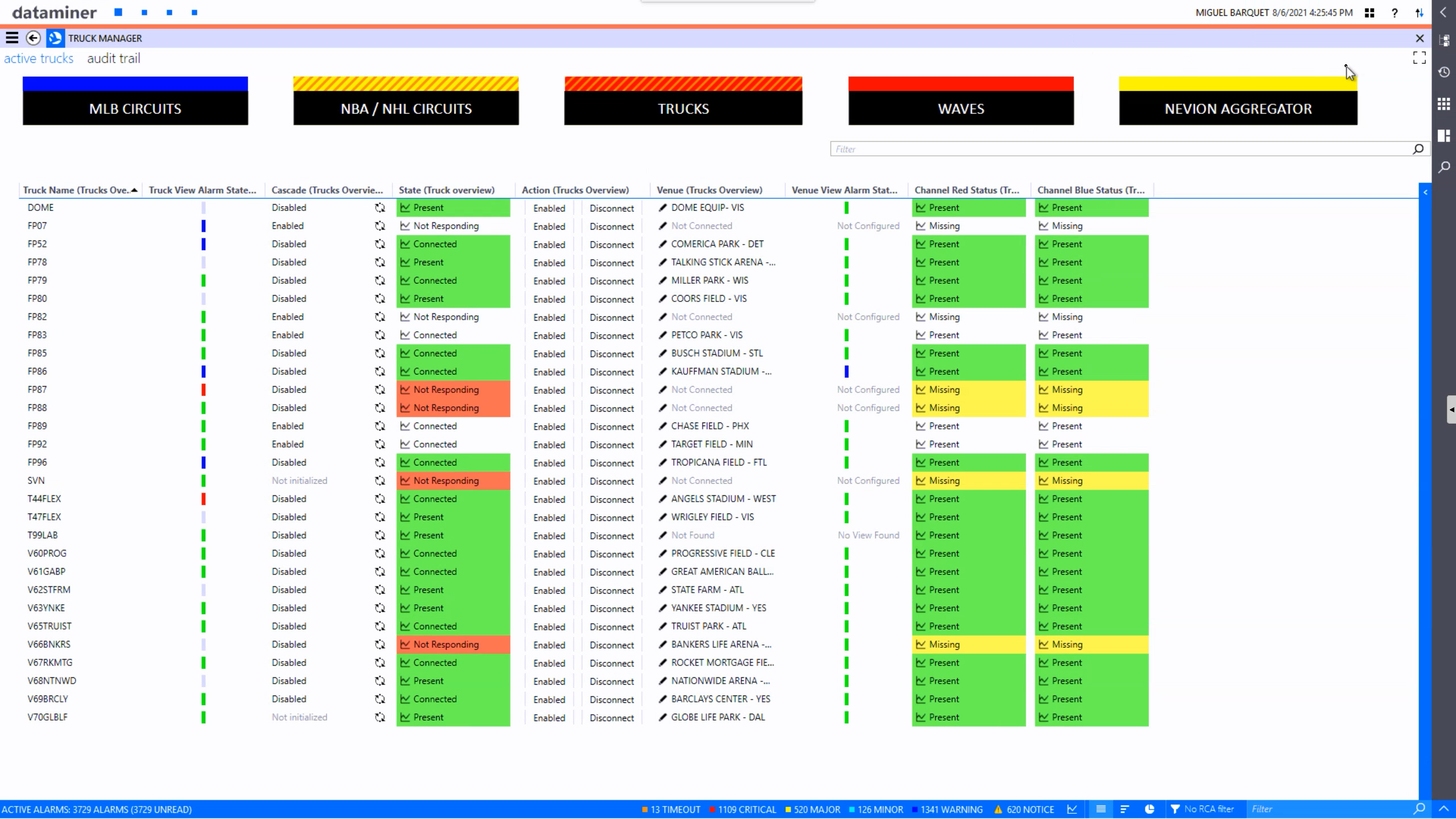The height and width of the screenshot is (819, 1456).
Task: Edit venue pencil icon for YANKEE STADIUM
Action: click(x=663, y=608)
